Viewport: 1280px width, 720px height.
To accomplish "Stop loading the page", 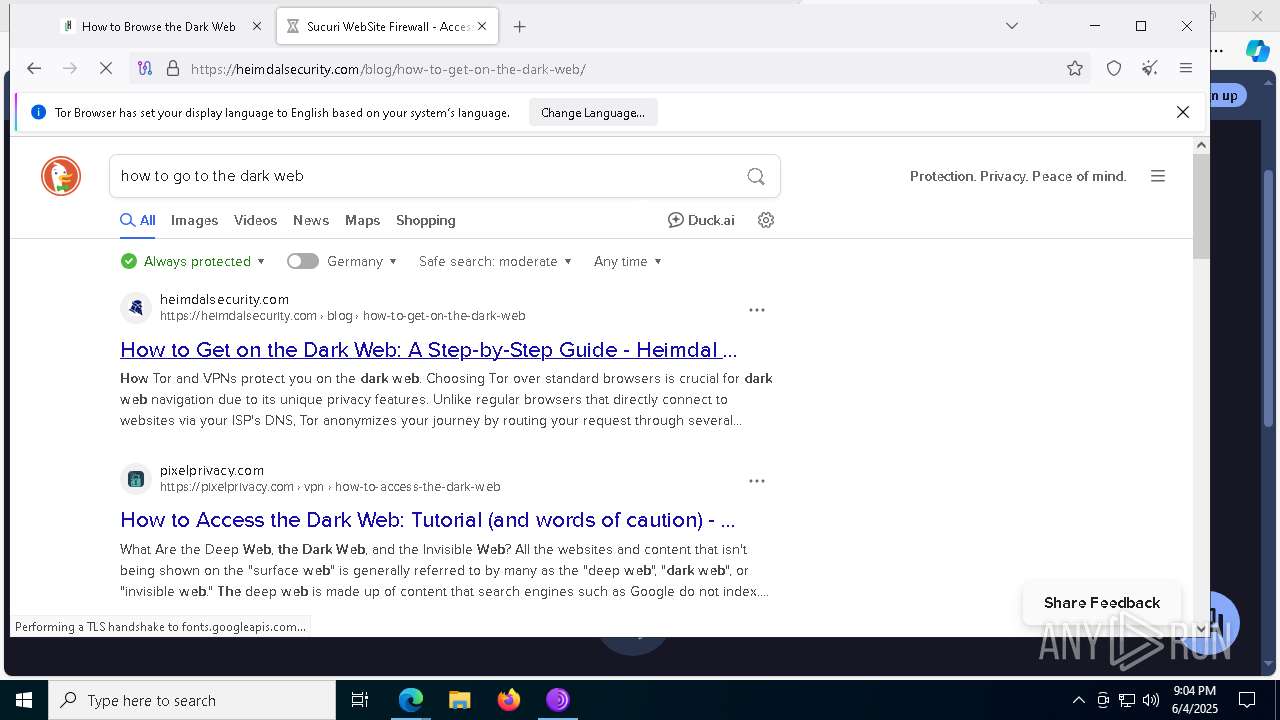I will 107,68.
